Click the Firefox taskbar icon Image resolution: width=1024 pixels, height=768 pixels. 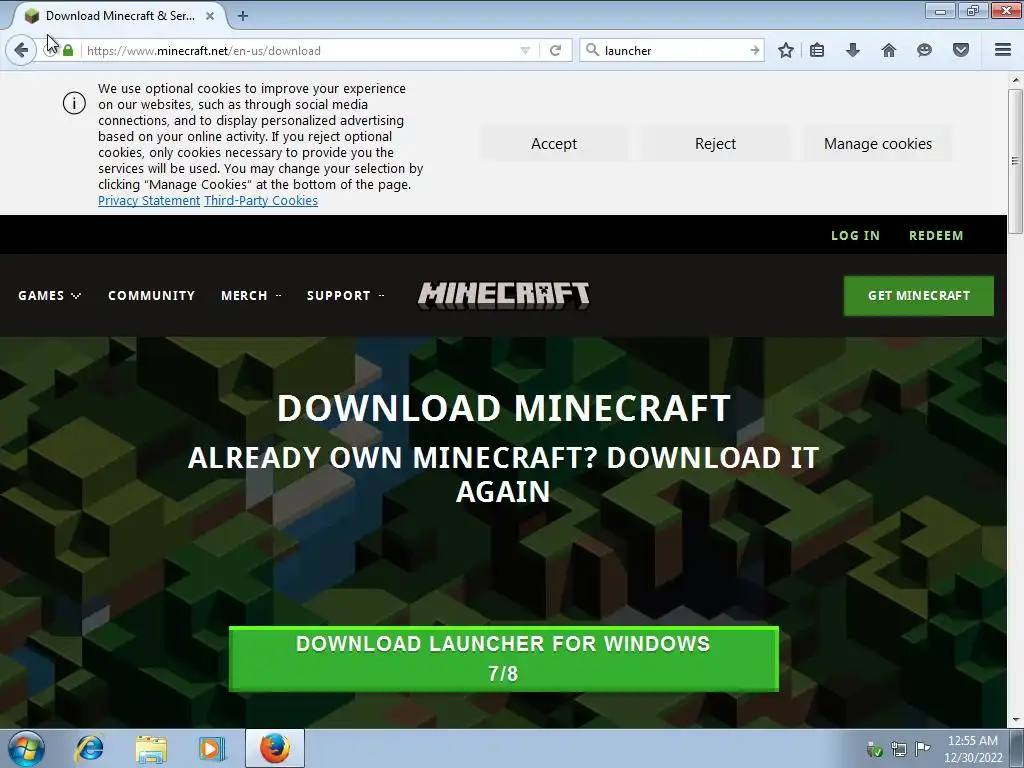[x=275, y=748]
